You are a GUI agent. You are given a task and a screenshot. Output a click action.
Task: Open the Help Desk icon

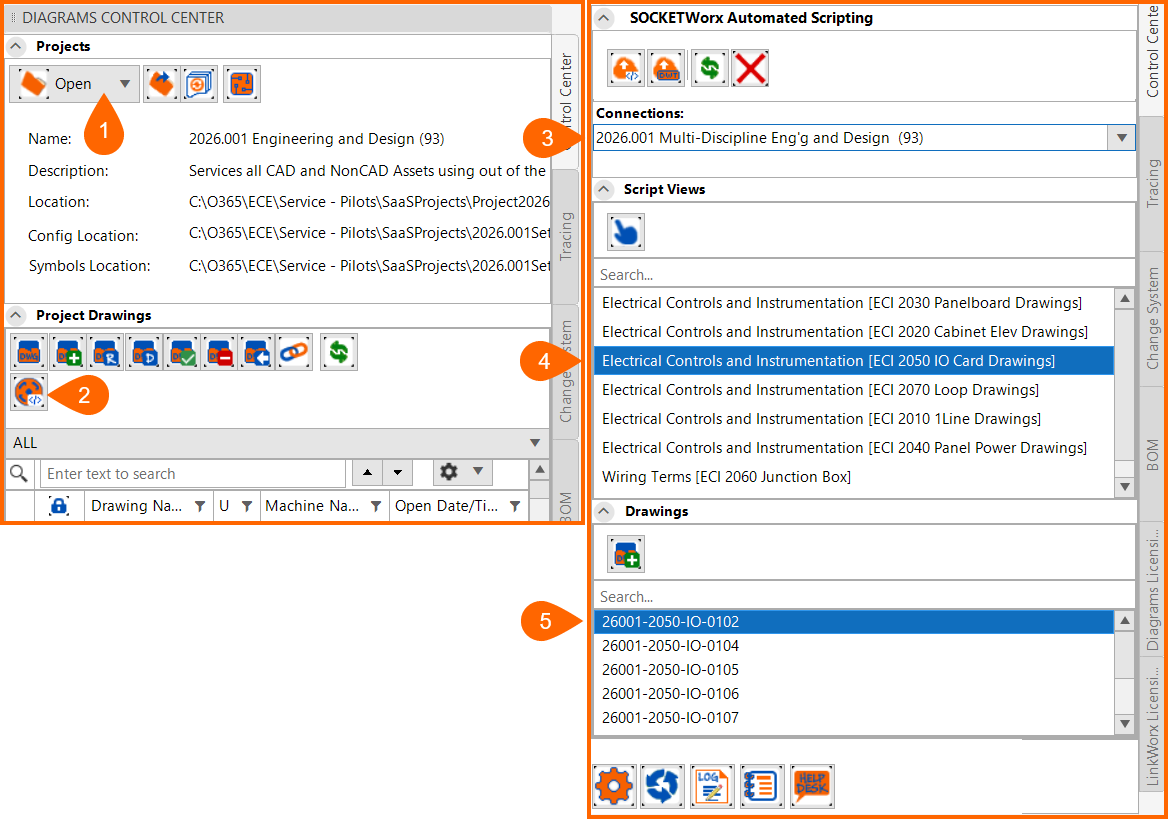812,786
